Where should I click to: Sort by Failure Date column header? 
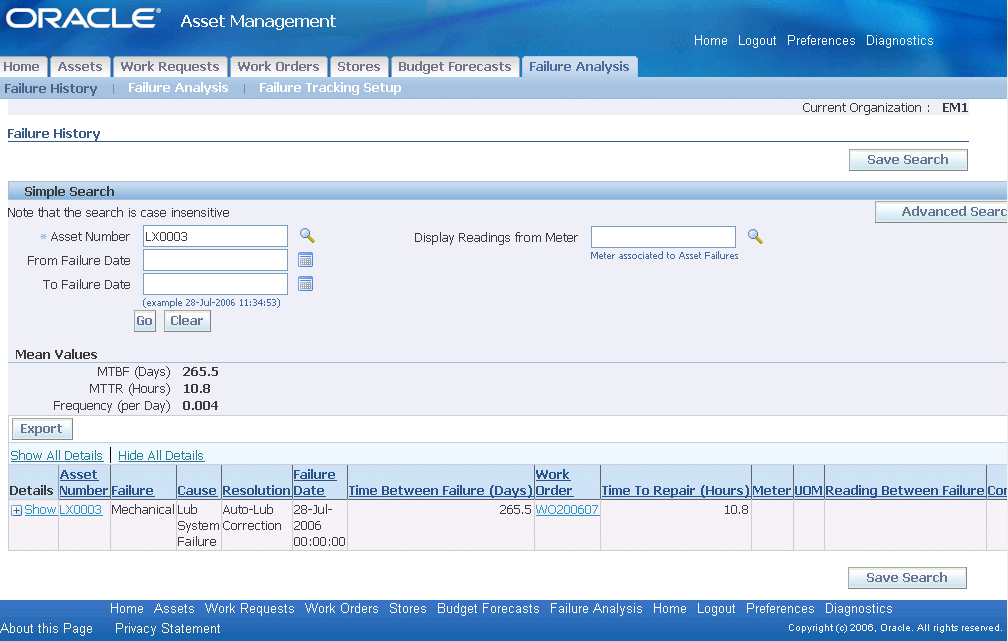pos(314,482)
